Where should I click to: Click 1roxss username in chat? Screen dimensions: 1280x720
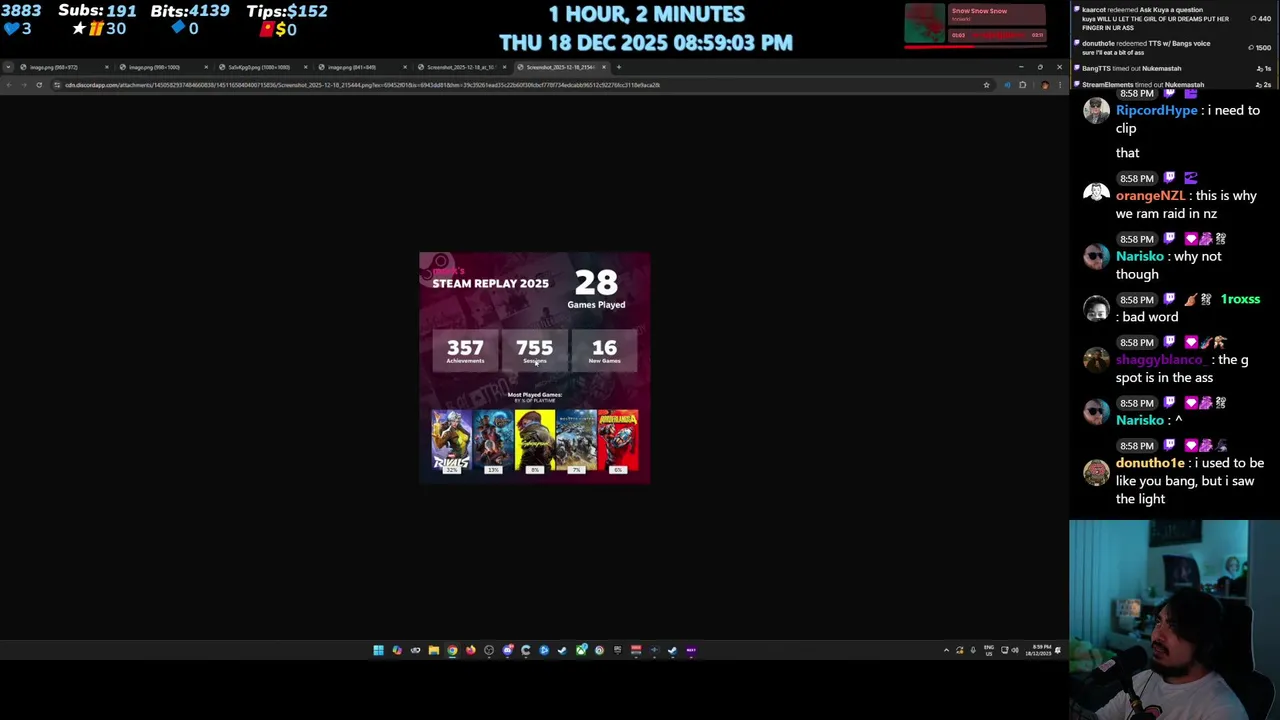[1240, 299]
